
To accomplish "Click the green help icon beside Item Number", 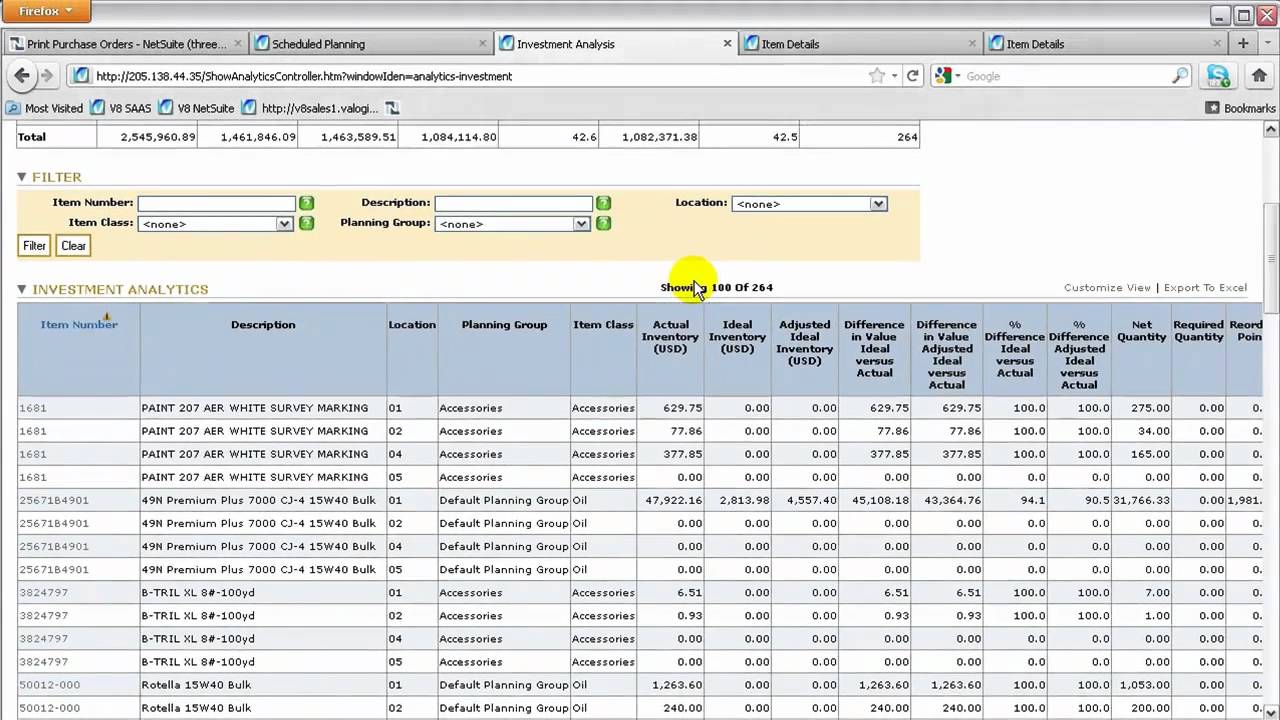I will 307,203.
